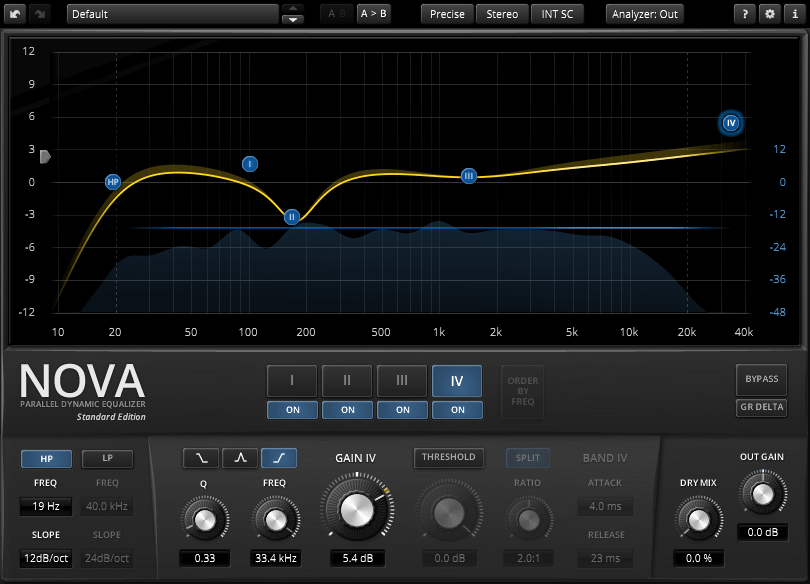Select the low shelf filter shape
The height and width of the screenshot is (584, 810).
[201, 458]
